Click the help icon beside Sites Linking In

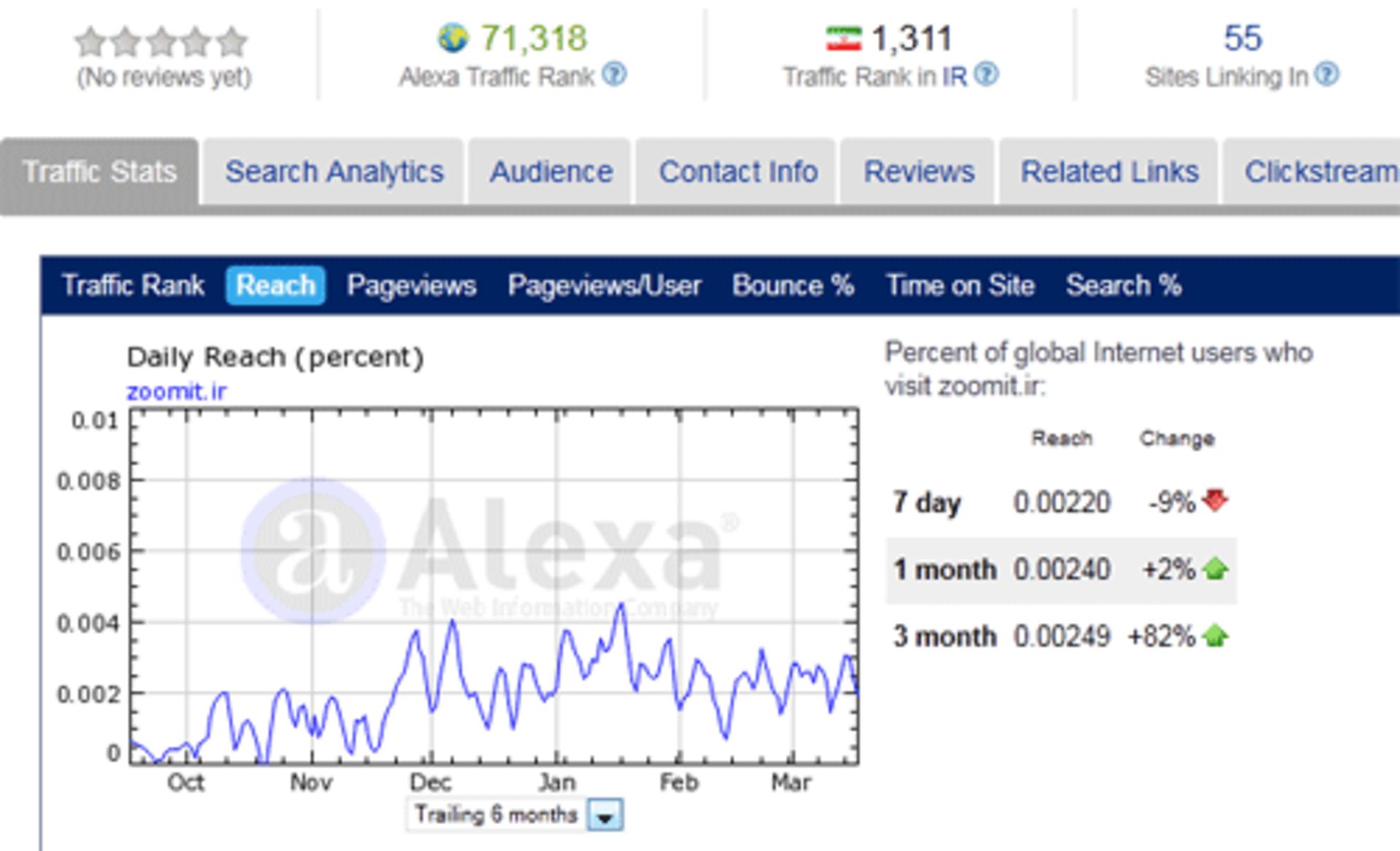[x=1327, y=74]
